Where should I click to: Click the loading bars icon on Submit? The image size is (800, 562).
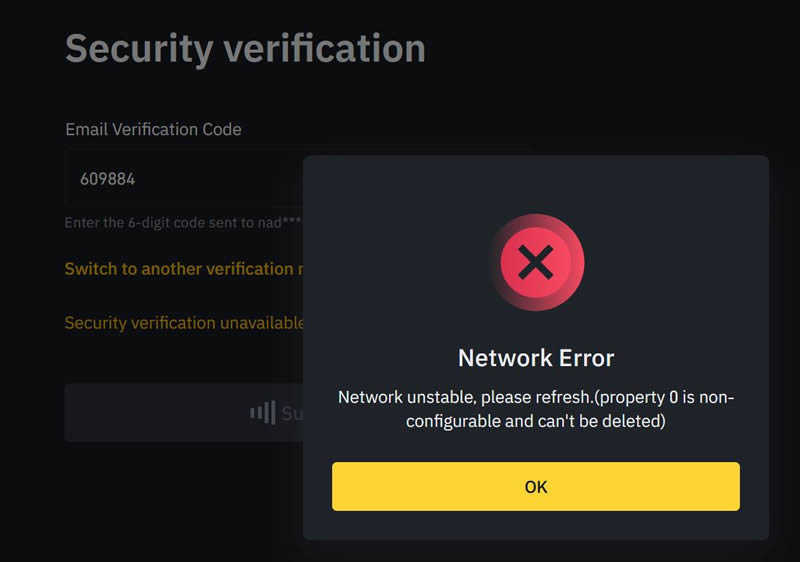point(262,413)
